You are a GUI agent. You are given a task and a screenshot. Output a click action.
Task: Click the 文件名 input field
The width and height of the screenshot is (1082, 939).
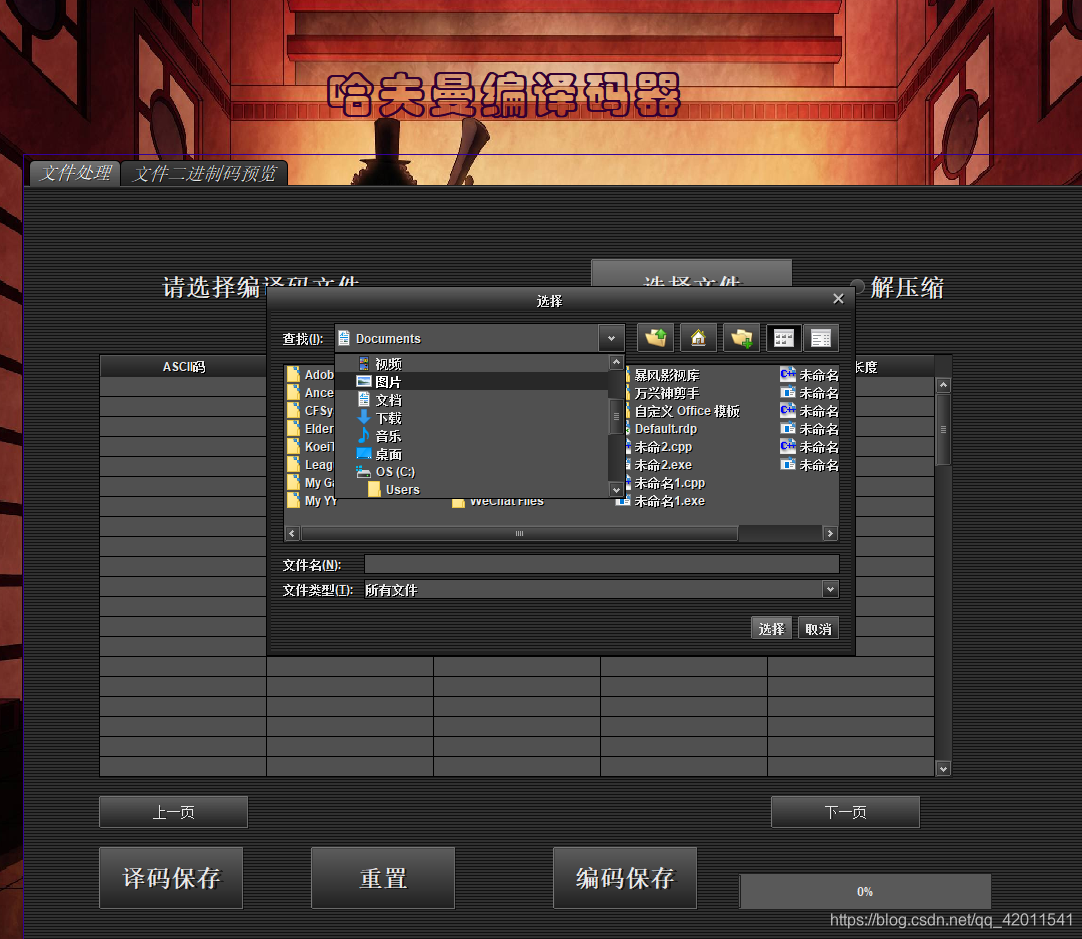[601, 564]
